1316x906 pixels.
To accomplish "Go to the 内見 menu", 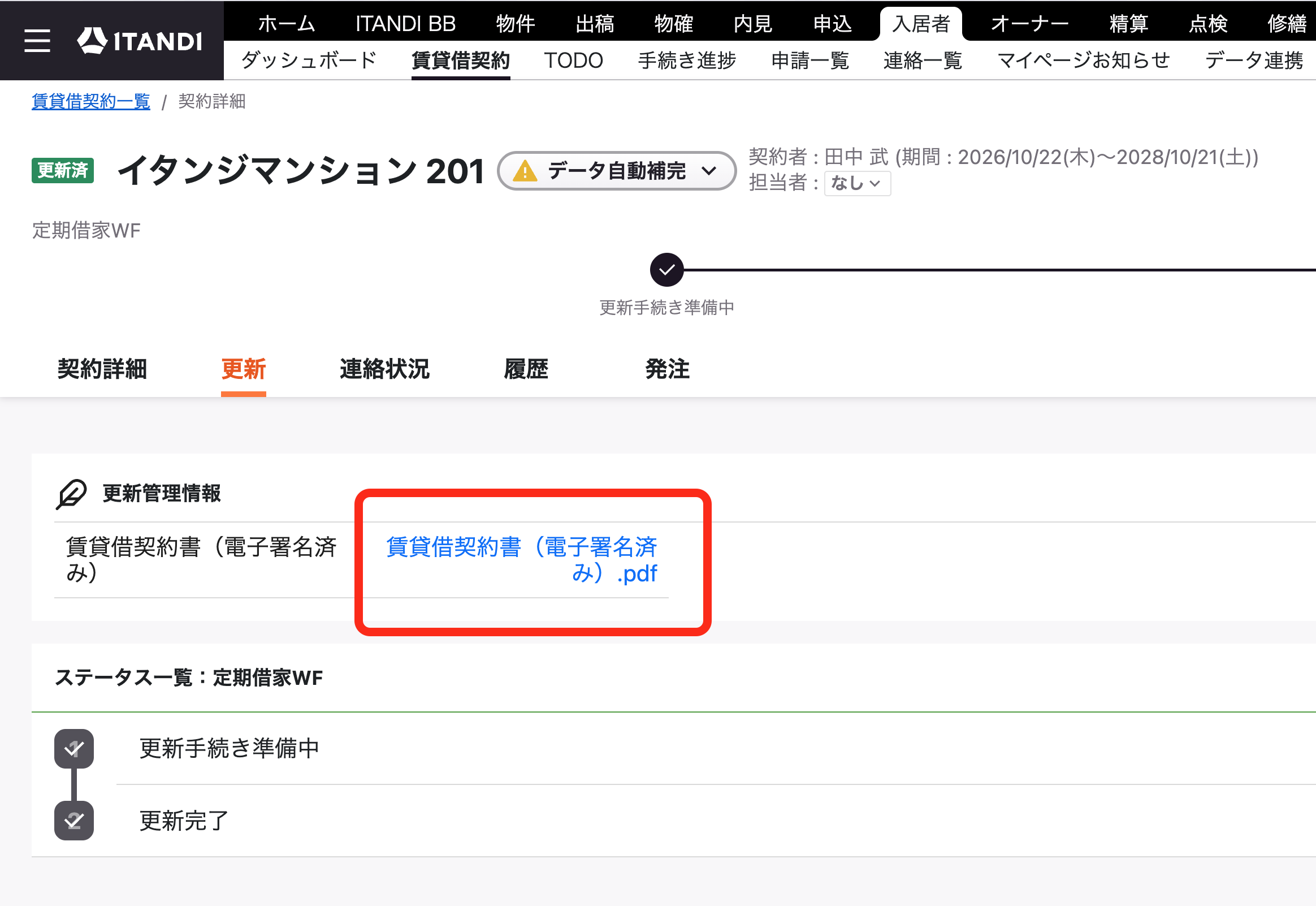I will pos(753,24).
